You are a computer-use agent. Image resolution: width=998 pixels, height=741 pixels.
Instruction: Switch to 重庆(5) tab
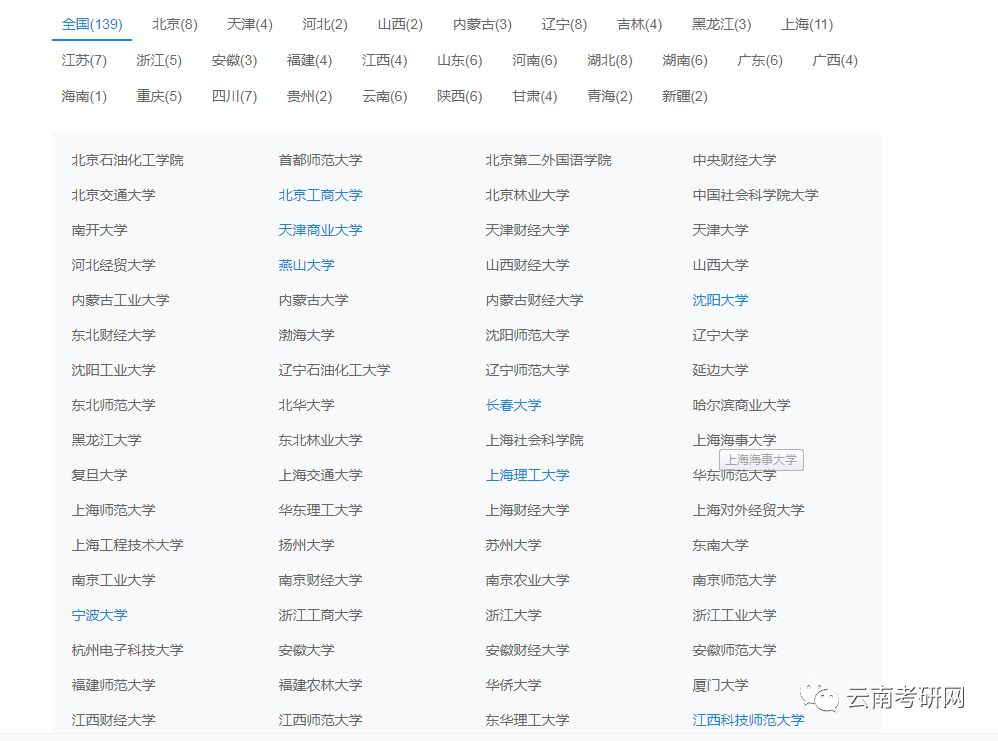[x=159, y=96]
